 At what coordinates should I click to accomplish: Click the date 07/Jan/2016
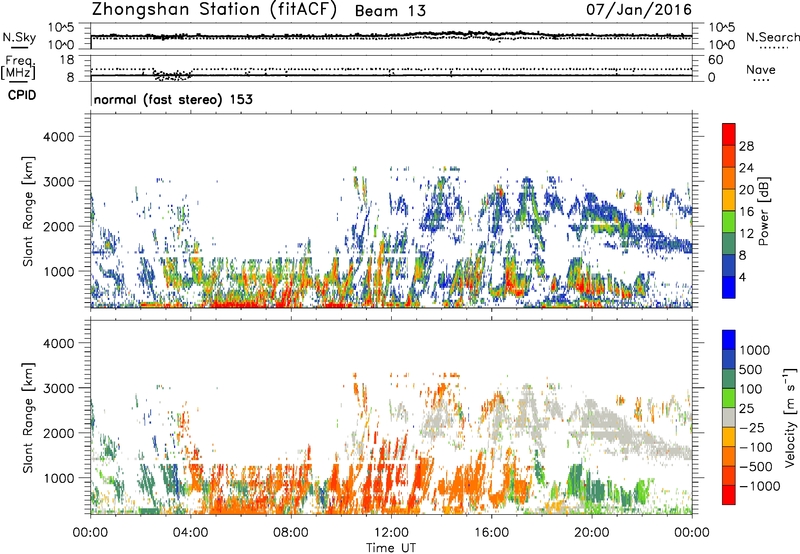click(x=639, y=10)
